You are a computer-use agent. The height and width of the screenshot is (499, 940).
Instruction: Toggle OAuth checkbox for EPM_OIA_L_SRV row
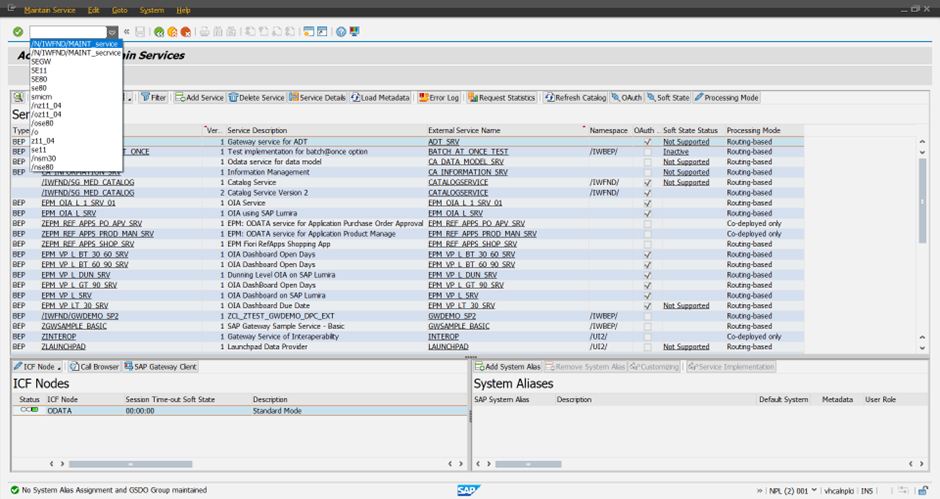647,214
